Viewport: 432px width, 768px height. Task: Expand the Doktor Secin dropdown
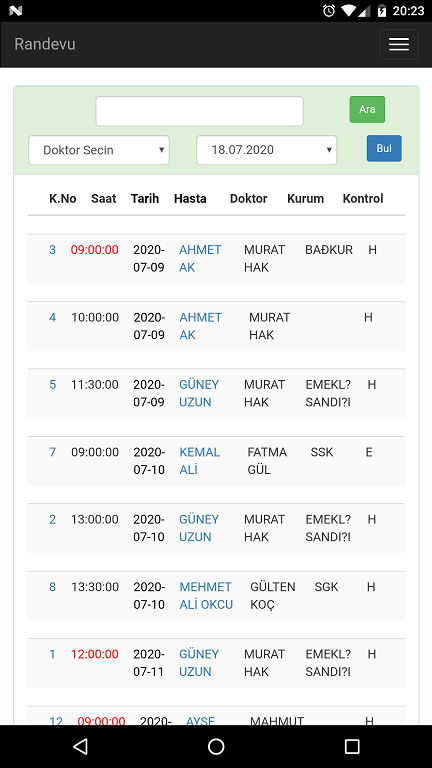click(x=99, y=150)
